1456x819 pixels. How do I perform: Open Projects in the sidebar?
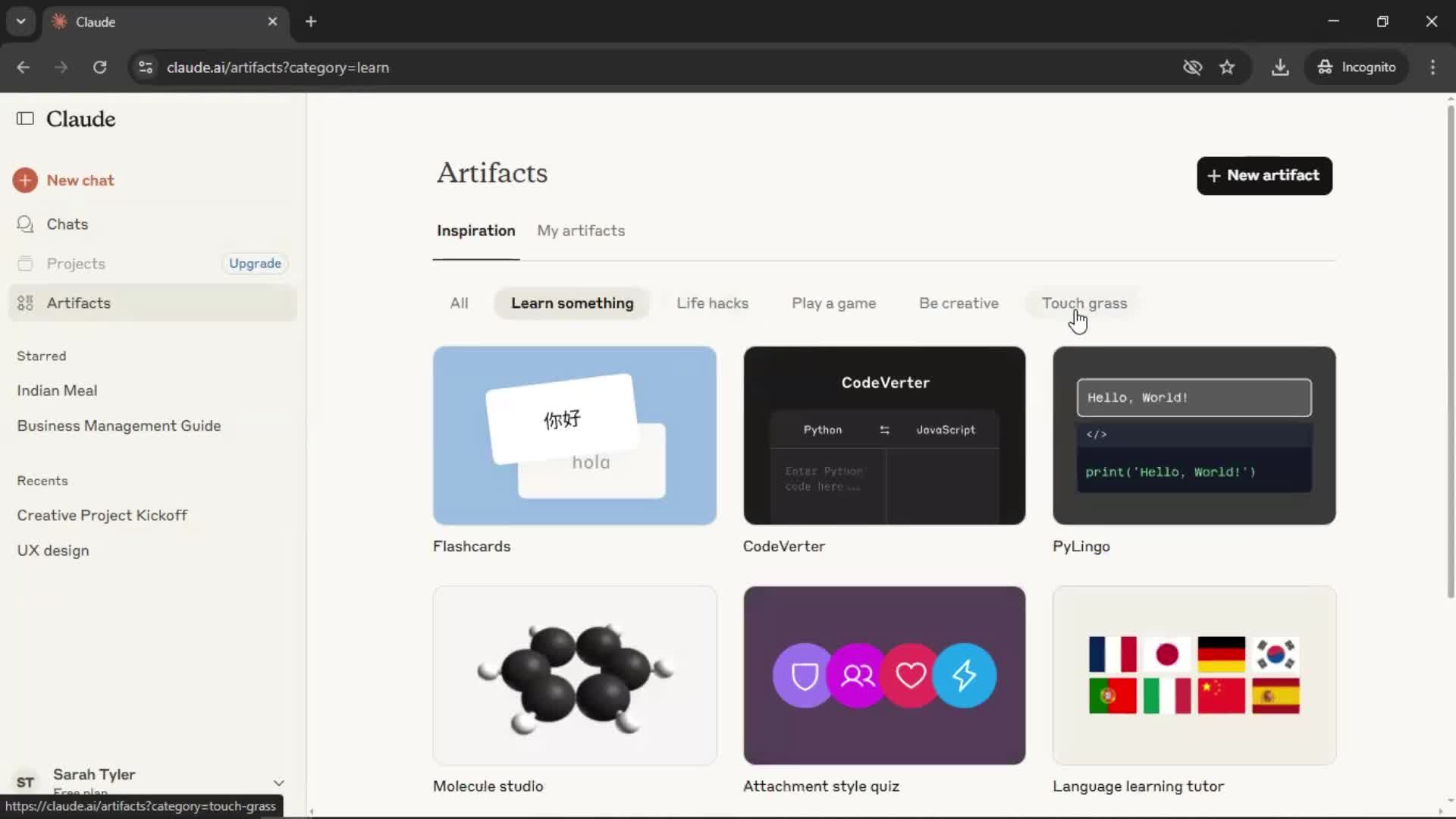(76, 264)
